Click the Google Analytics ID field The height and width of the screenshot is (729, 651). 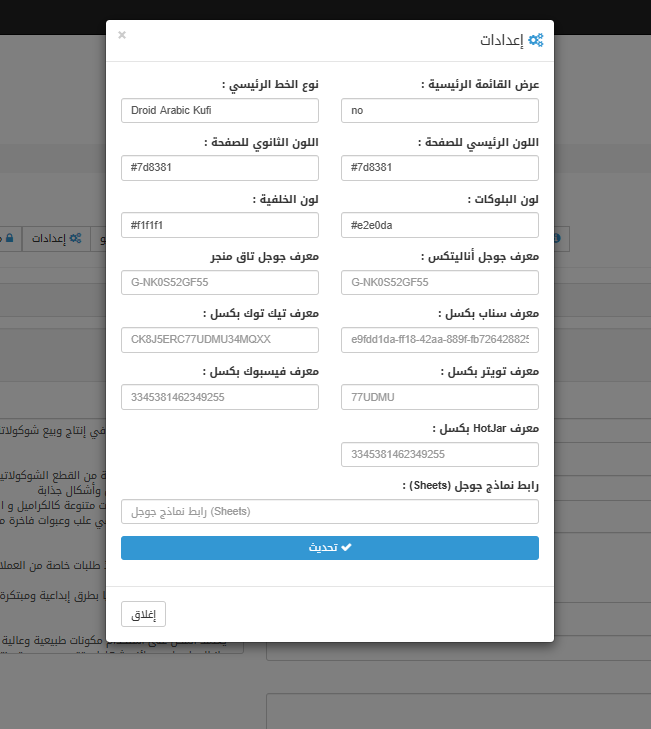tap(439, 283)
